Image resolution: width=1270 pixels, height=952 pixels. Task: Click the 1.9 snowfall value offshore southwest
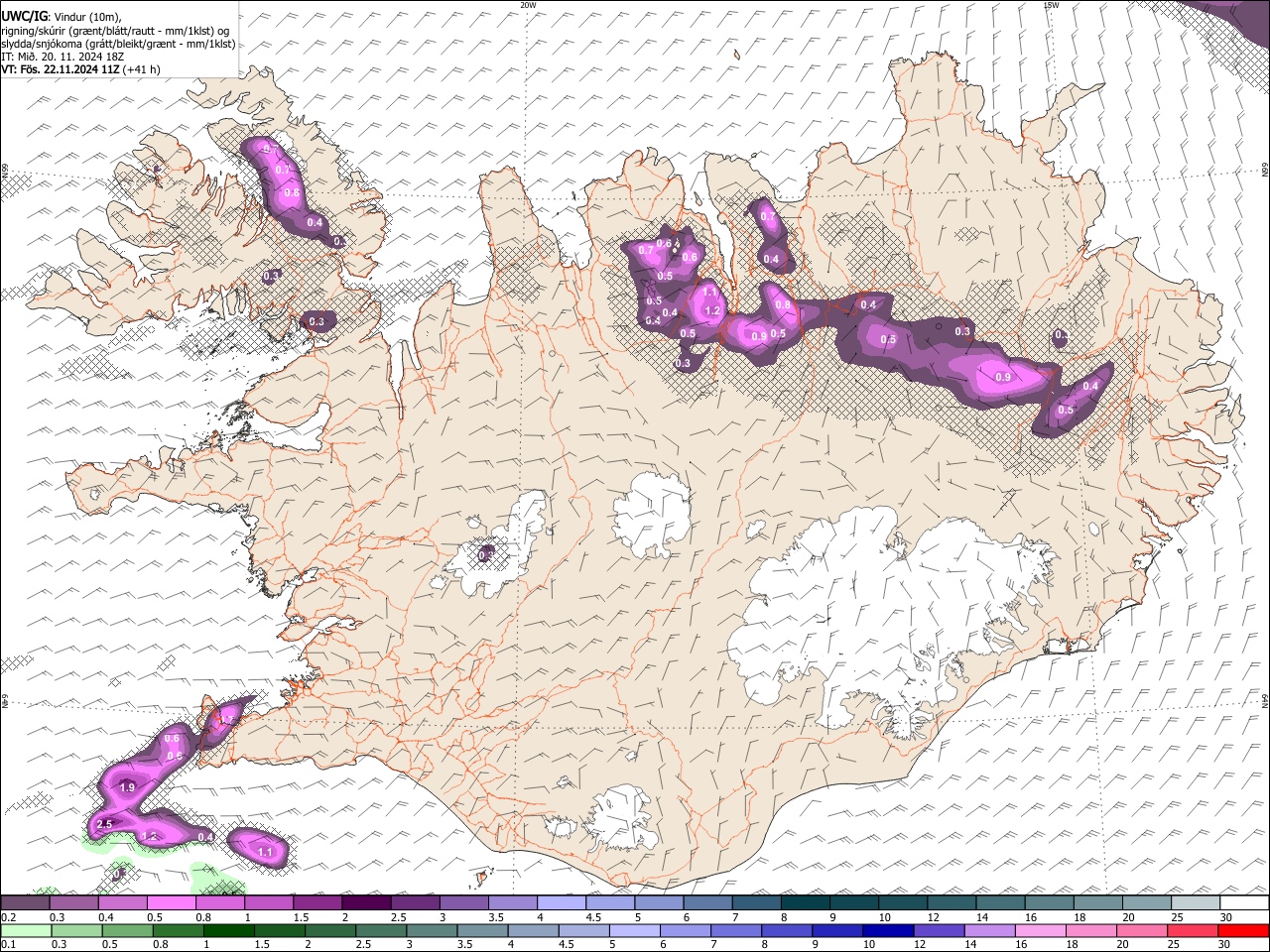(127, 787)
